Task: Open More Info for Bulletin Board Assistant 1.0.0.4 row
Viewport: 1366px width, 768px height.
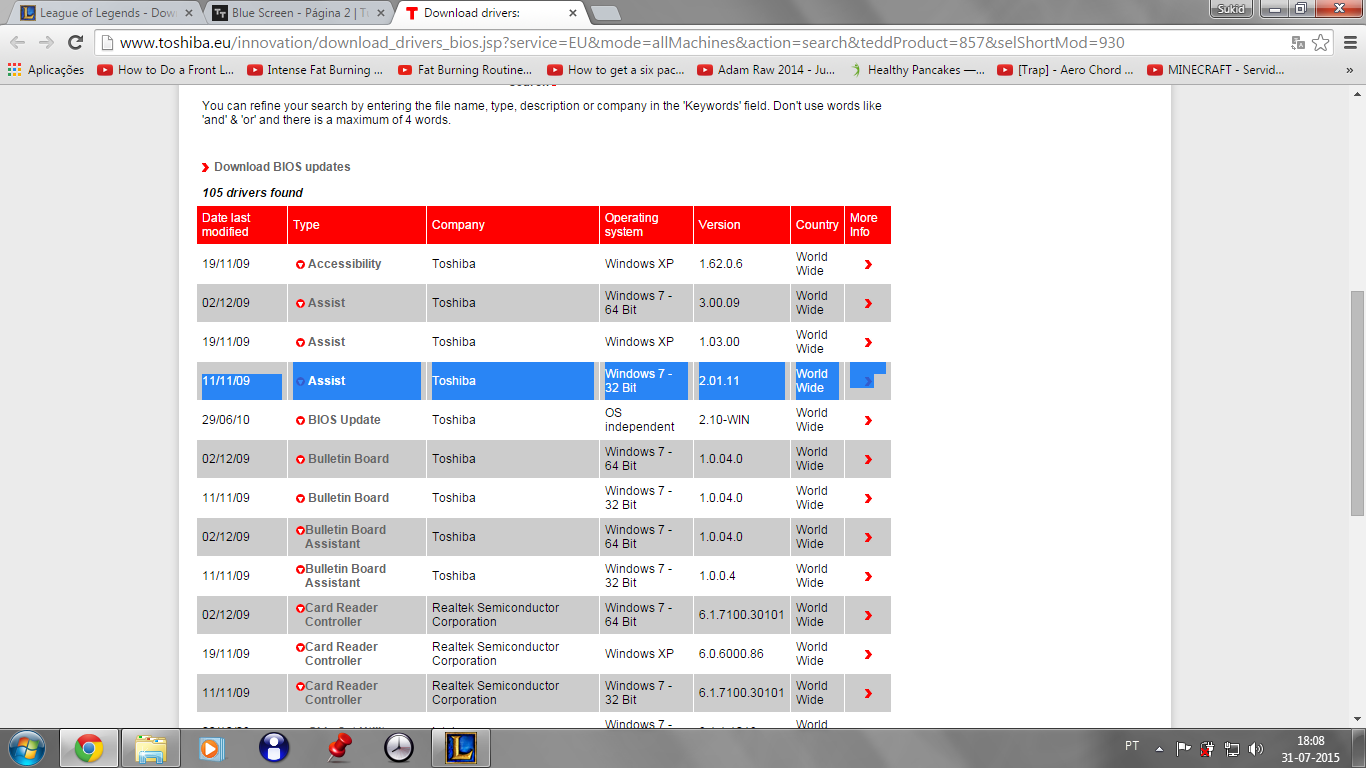Action: click(x=868, y=577)
